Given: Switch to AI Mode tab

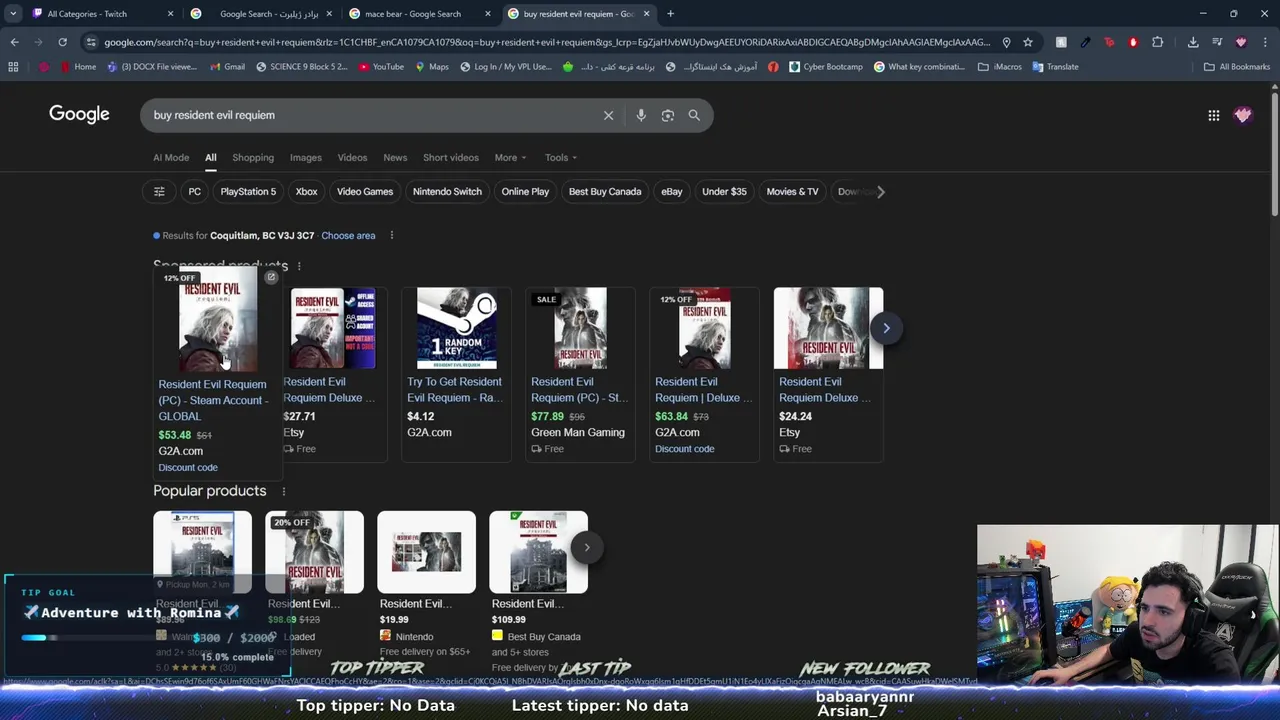Looking at the screenshot, I should coord(171,157).
